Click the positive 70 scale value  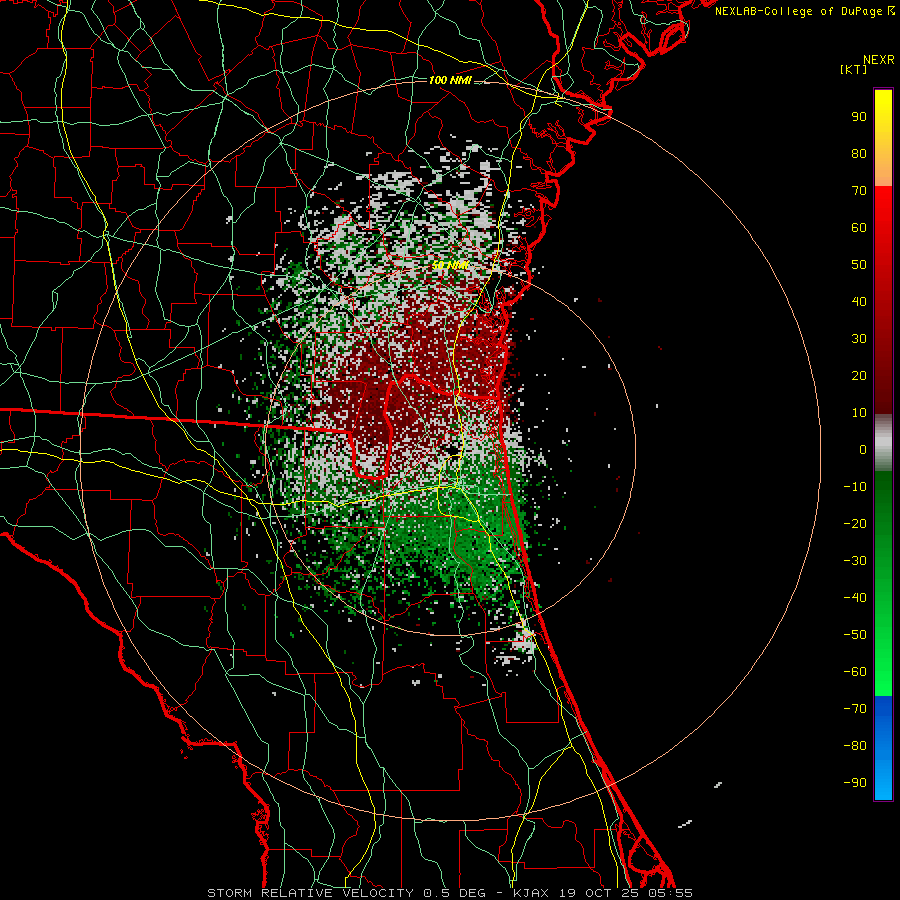(x=859, y=191)
